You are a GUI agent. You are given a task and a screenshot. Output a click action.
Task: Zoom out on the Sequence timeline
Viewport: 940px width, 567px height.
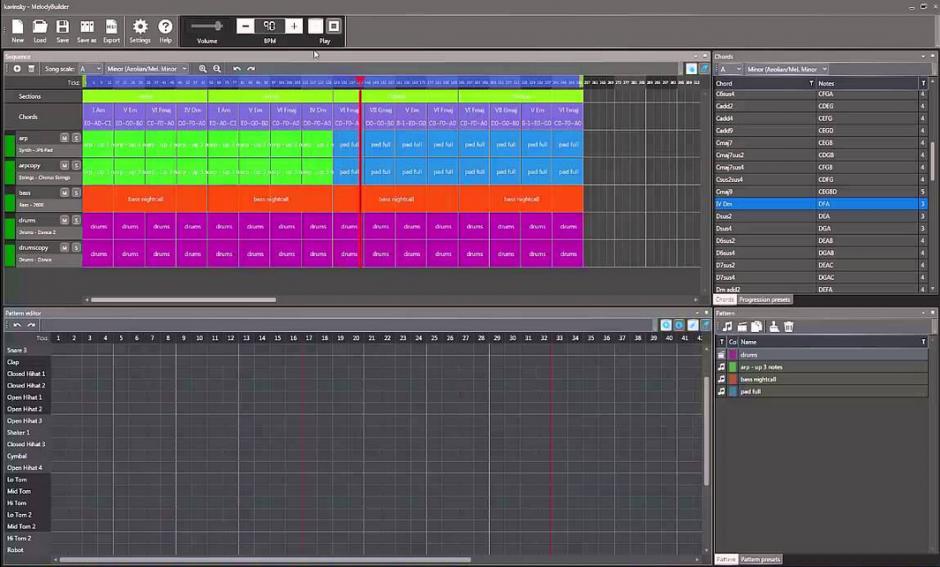[217, 69]
